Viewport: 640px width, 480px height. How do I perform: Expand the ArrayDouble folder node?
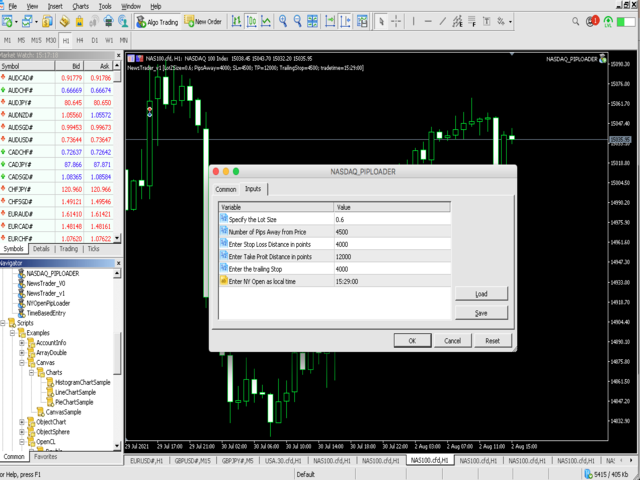pyautogui.click(x=22, y=353)
